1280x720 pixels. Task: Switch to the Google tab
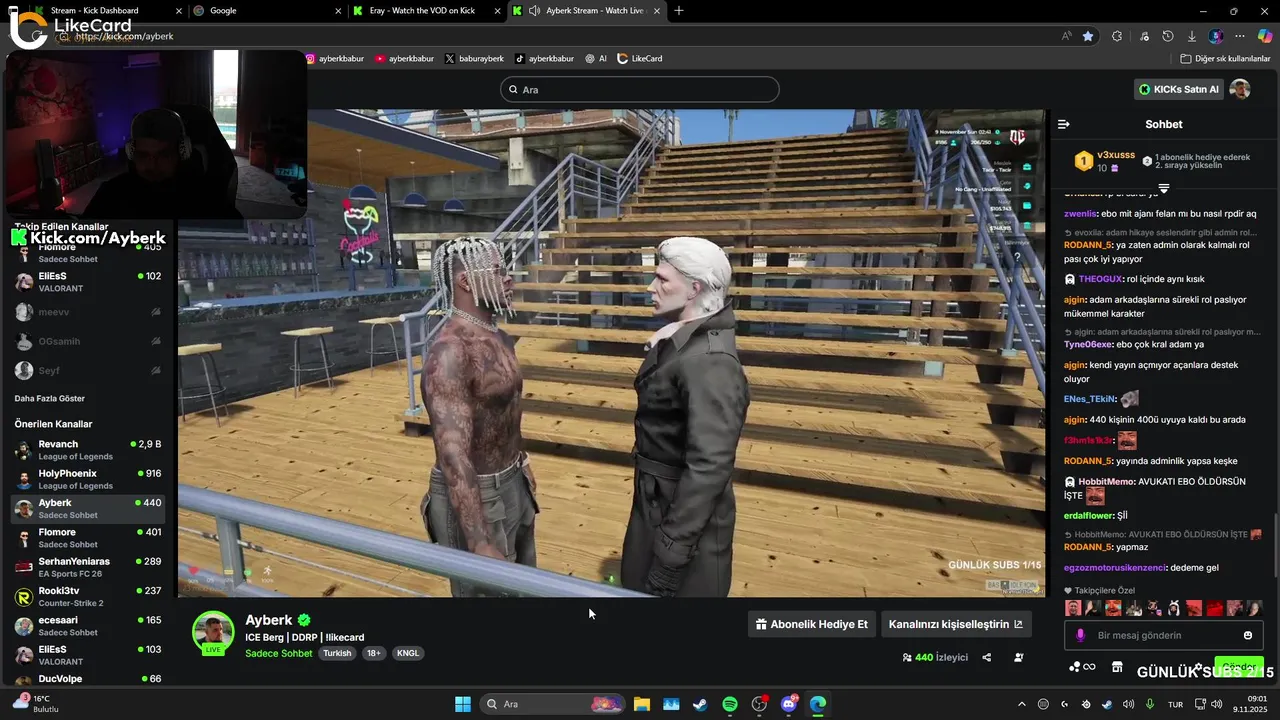click(265, 11)
